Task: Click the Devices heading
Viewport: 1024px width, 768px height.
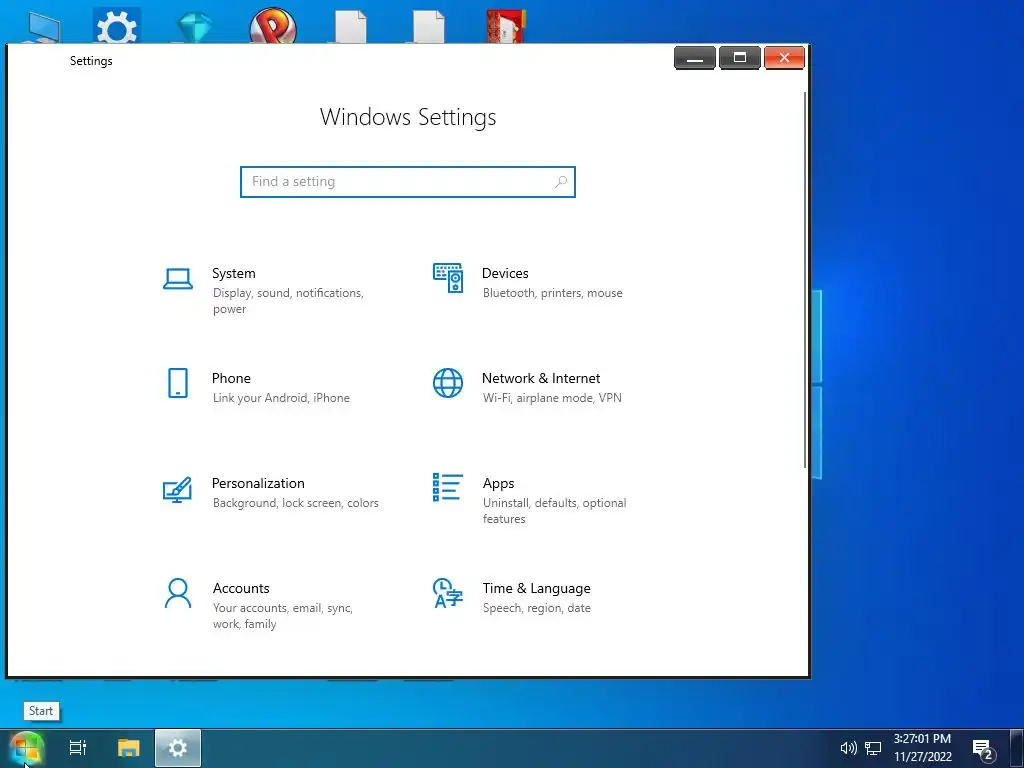Action: click(x=505, y=273)
